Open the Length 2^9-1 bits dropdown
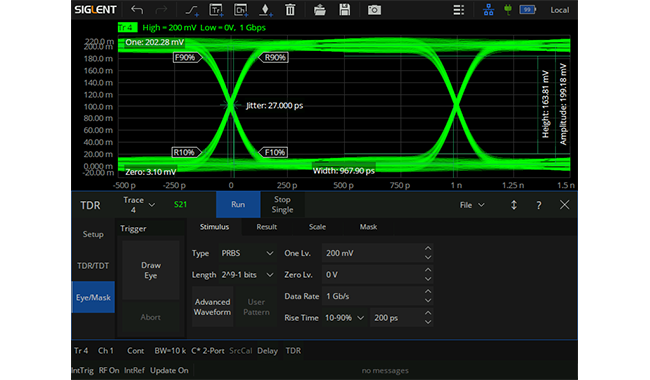 pyautogui.click(x=247, y=275)
